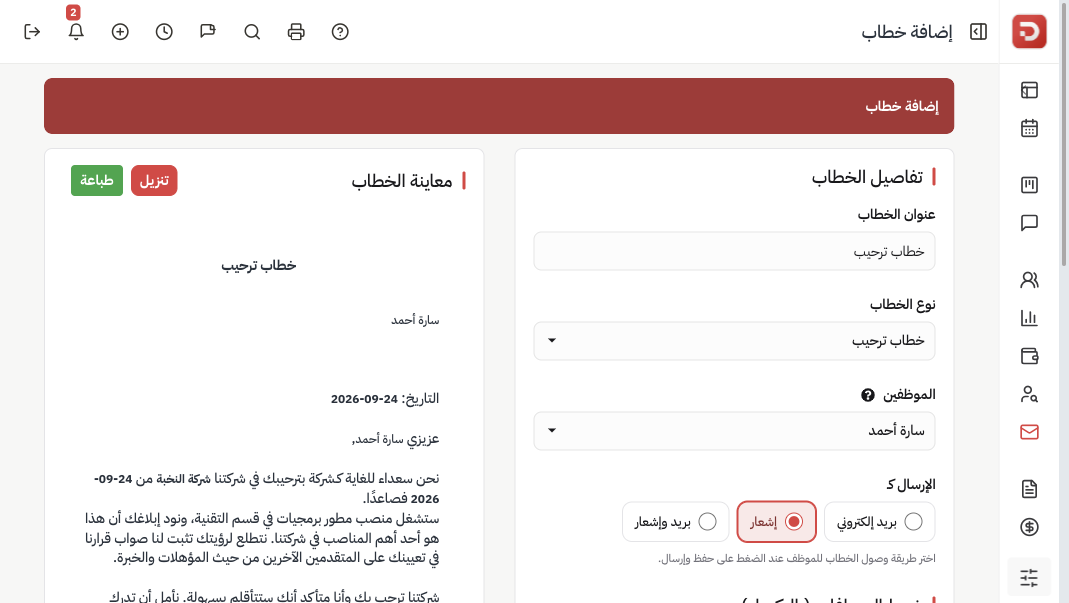Click طباعة print button
This screenshot has height=603, width=1069.
click(97, 181)
